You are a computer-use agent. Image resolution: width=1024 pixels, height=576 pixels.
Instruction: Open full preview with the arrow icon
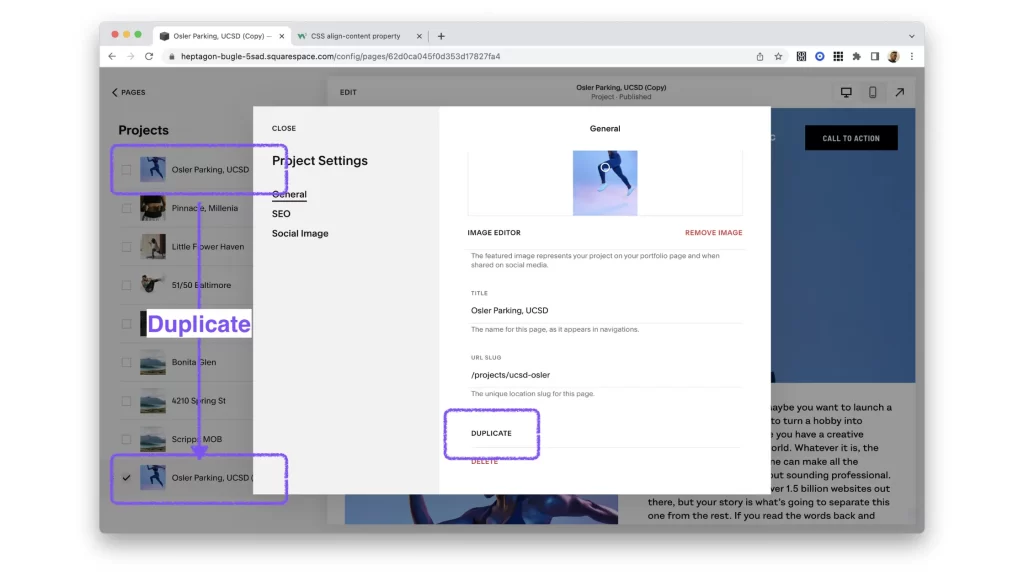pyautogui.click(x=900, y=92)
